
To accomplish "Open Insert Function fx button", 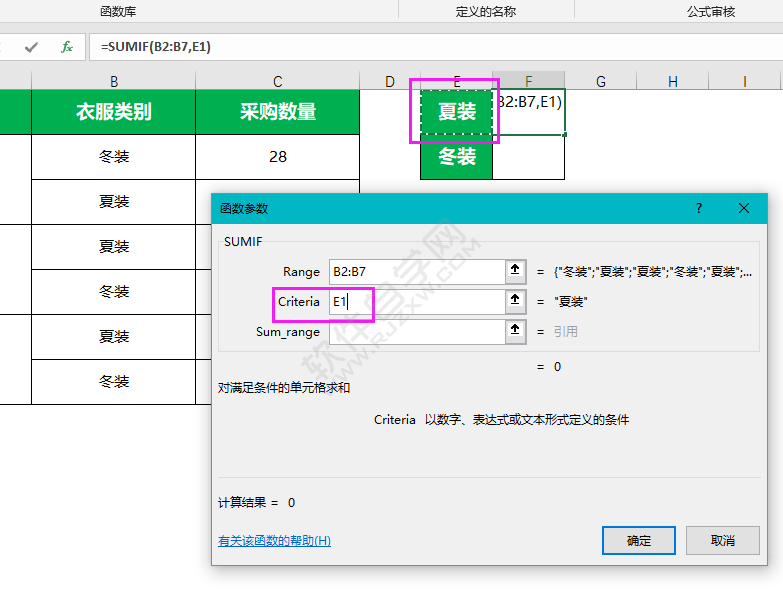I will click(67, 47).
